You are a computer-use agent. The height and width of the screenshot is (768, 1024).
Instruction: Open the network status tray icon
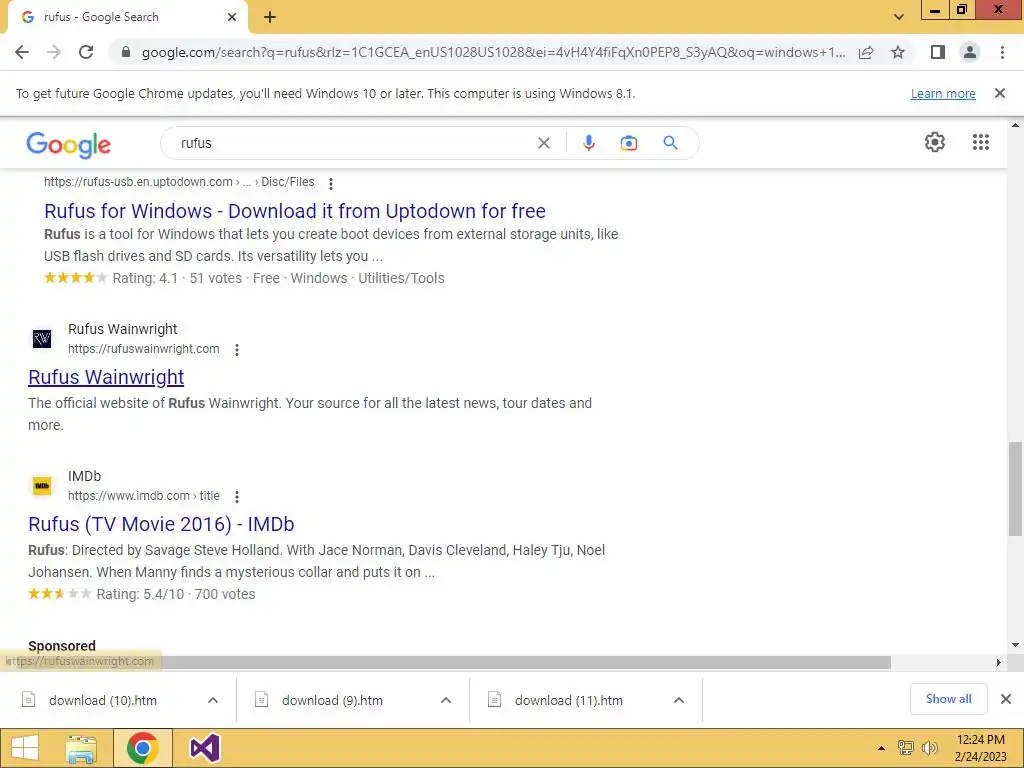click(905, 748)
